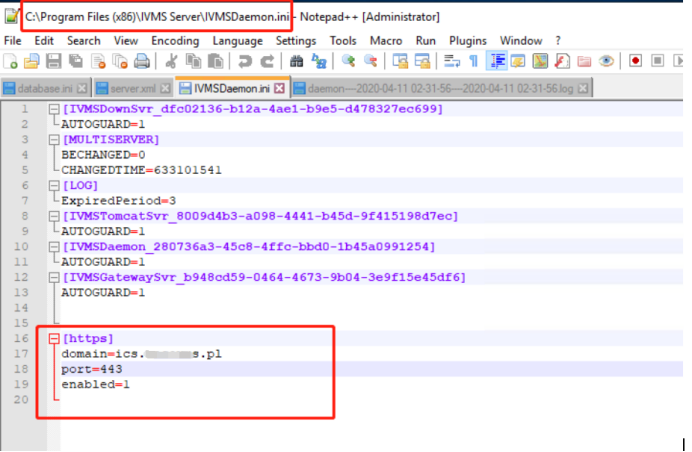Click the line CHANGEDTIME=633101541

tap(141, 170)
